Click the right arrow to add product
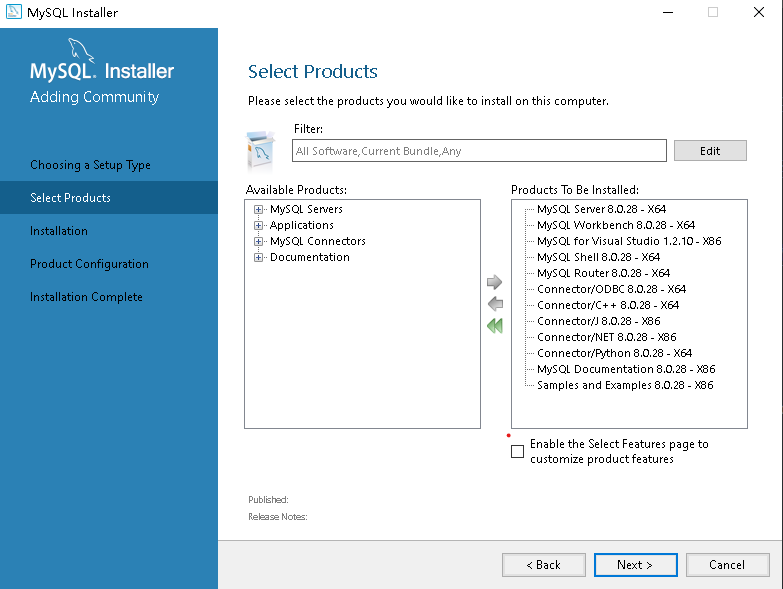 click(494, 282)
